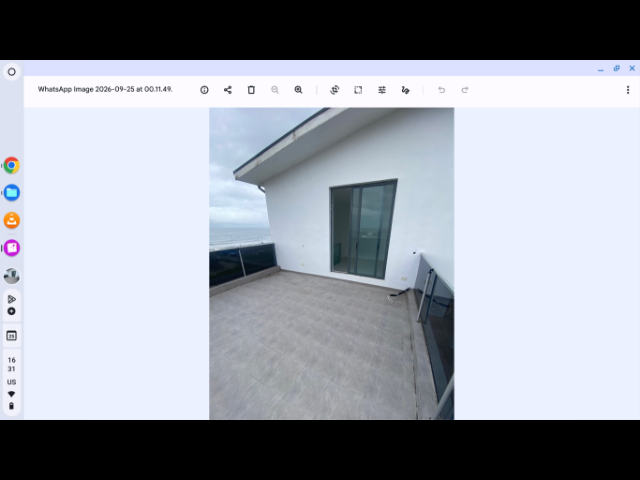Minimize the Gallery window
Image resolution: width=640 pixels, height=480 pixels.
600,69
